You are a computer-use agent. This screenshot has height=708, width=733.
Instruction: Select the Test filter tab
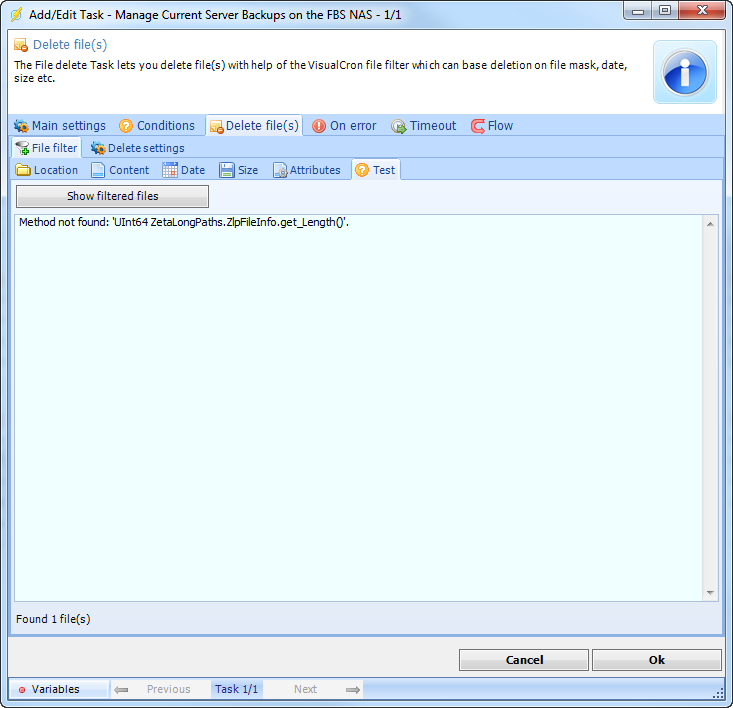click(x=375, y=170)
